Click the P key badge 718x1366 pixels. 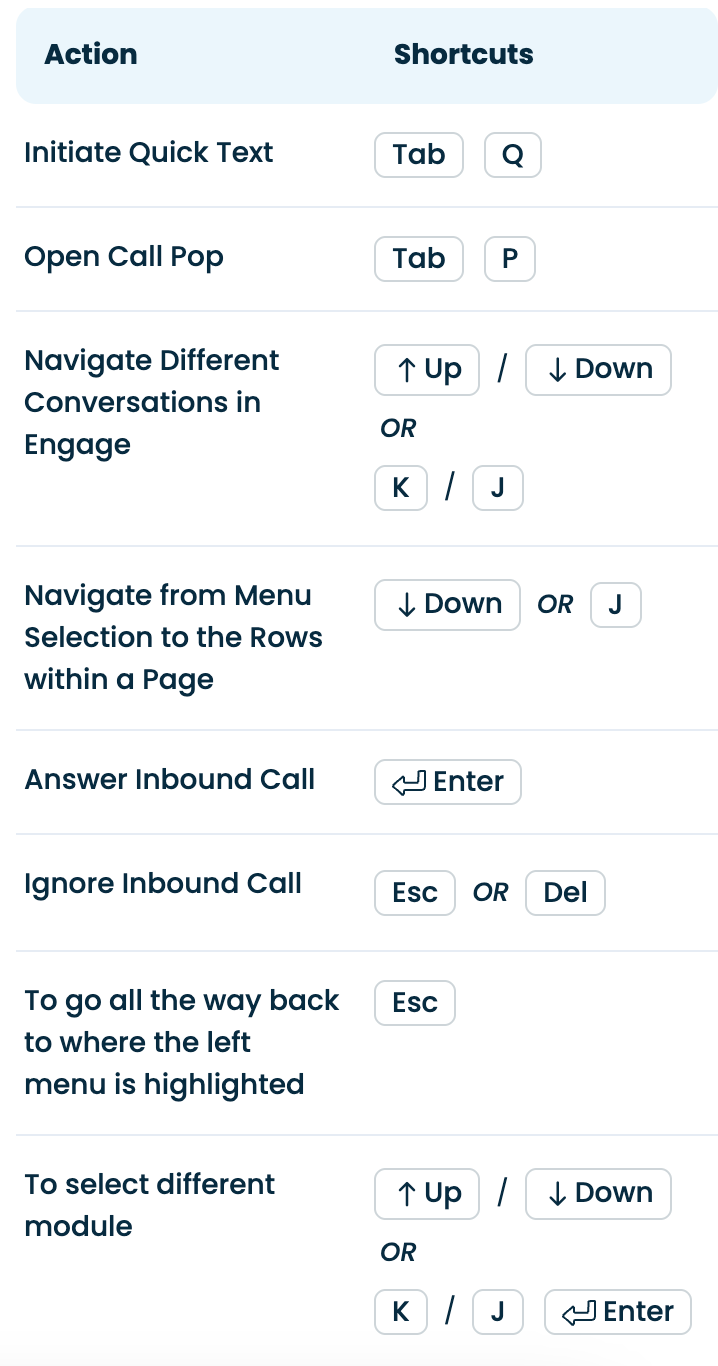click(510, 259)
